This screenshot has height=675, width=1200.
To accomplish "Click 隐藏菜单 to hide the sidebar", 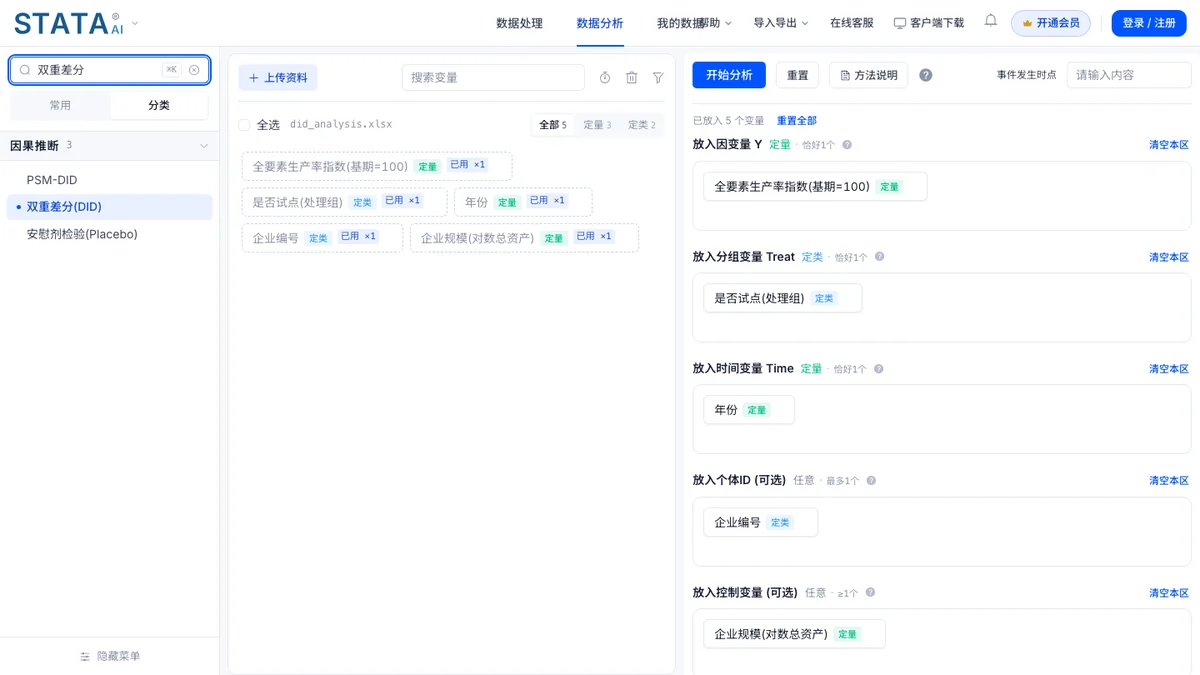I will pyautogui.click(x=110, y=656).
